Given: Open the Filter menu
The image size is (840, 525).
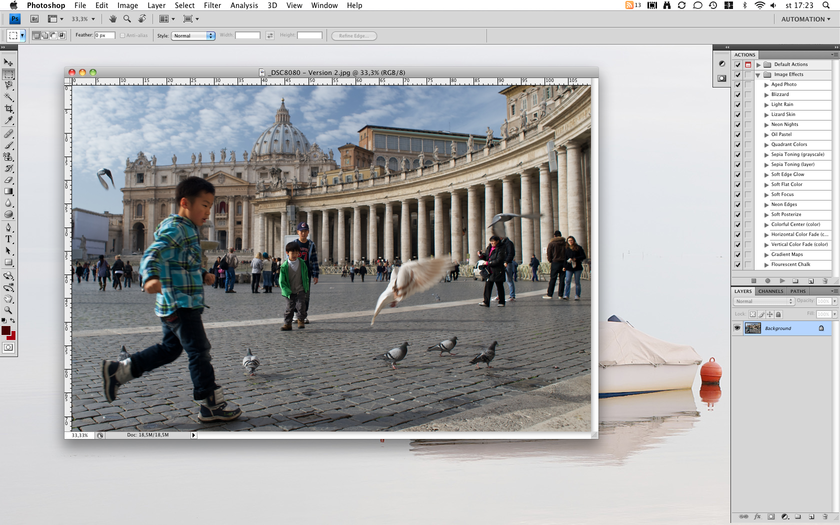Looking at the screenshot, I should coord(212,5).
